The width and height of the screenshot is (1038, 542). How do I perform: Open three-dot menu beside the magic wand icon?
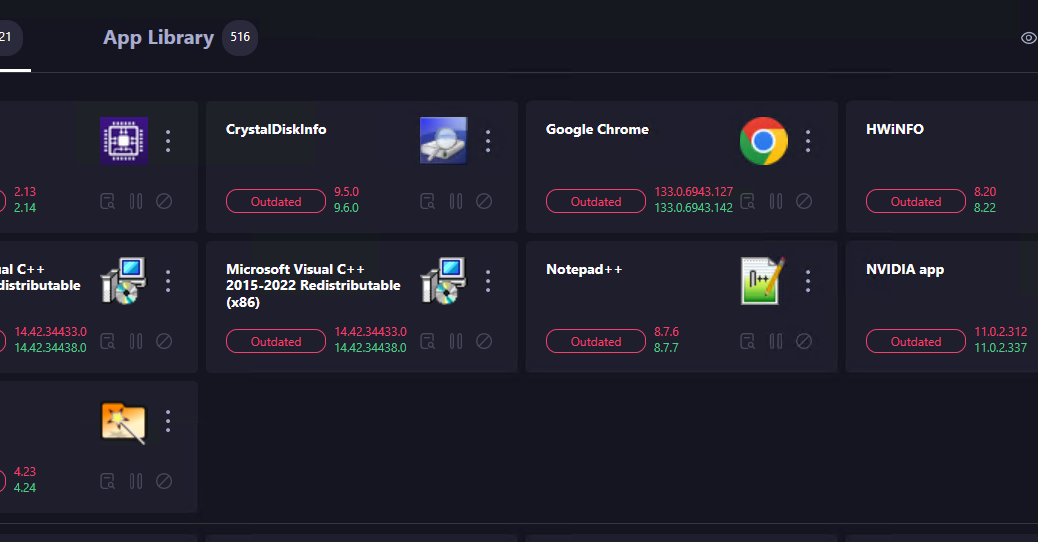tap(168, 421)
